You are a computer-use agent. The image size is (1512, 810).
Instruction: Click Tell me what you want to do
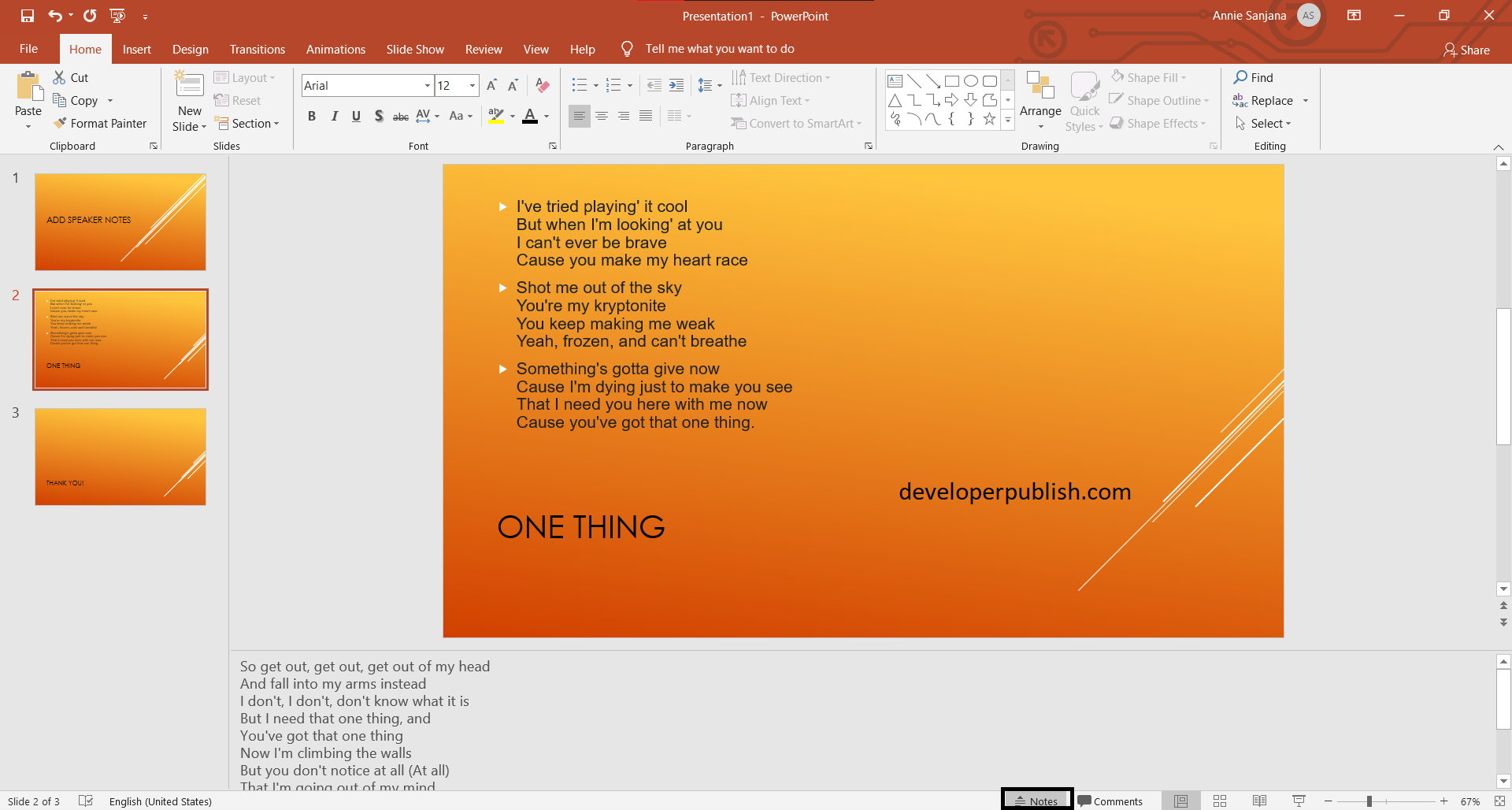pyautogui.click(x=721, y=48)
